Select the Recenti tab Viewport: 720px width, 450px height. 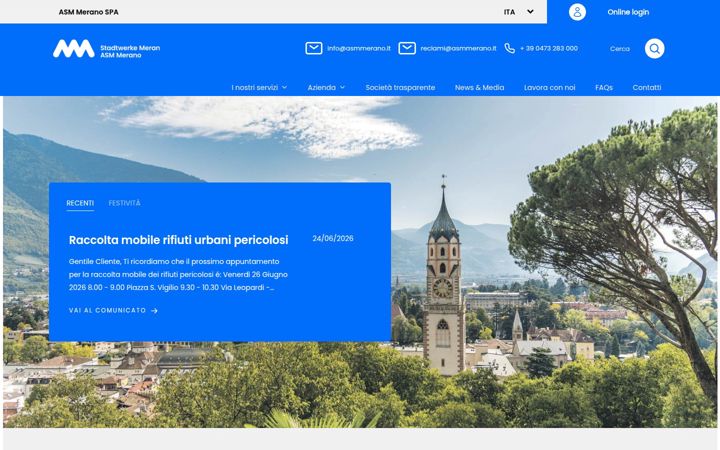pyautogui.click(x=80, y=203)
